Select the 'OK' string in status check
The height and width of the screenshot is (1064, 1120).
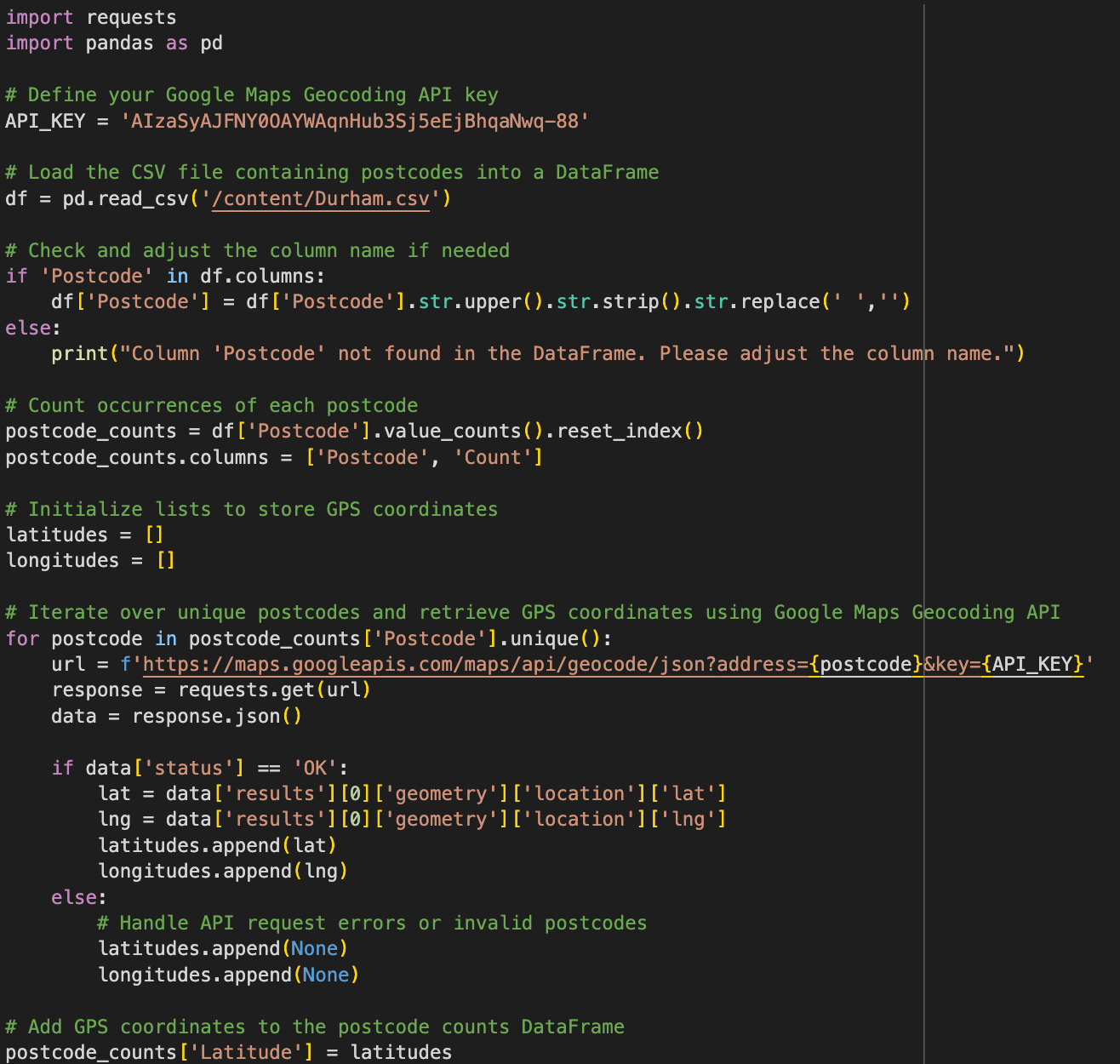[x=315, y=768]
